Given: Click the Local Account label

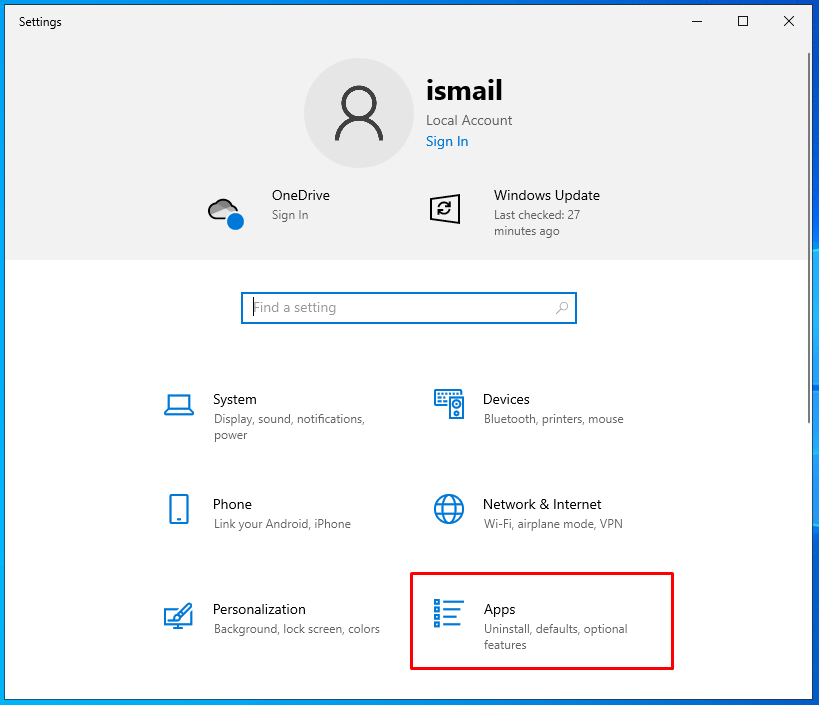Looking at the screenshot, I should pos(469,120).
